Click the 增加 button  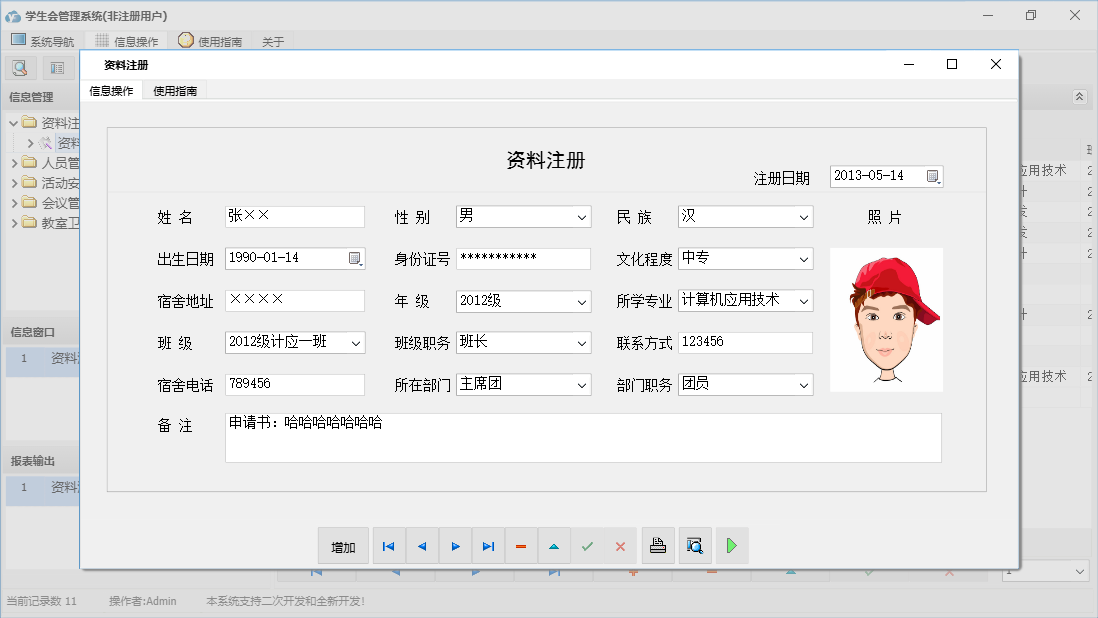pos(343,547)
